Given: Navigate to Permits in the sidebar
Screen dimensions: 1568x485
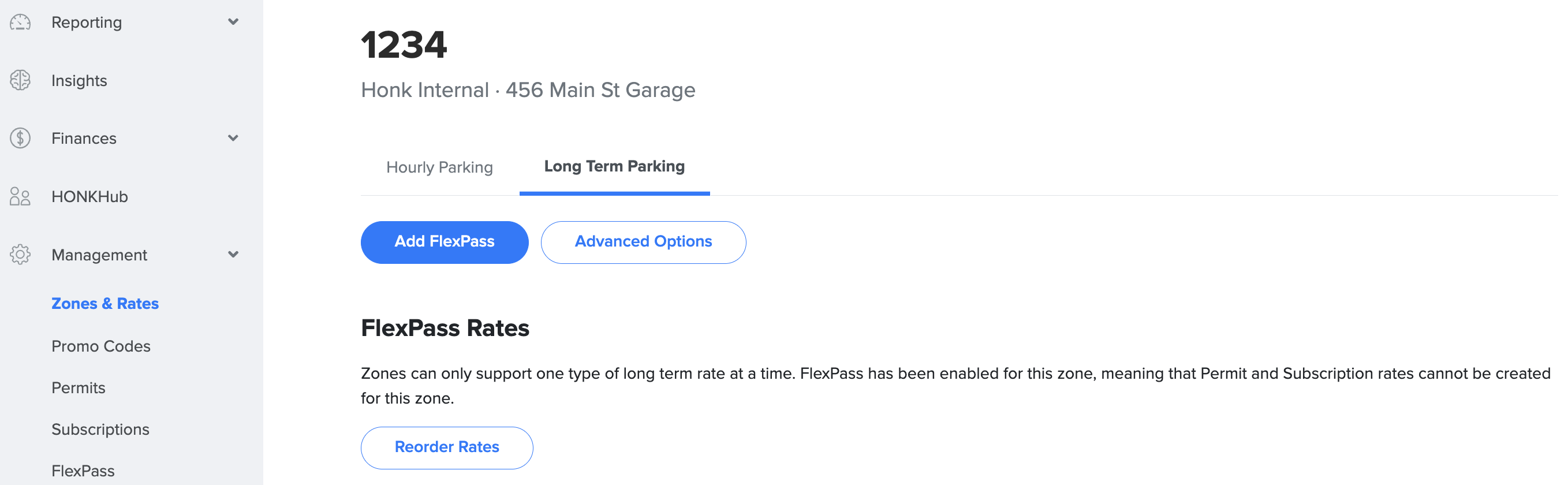Looking at the screenshot, I should coord(79,387).
